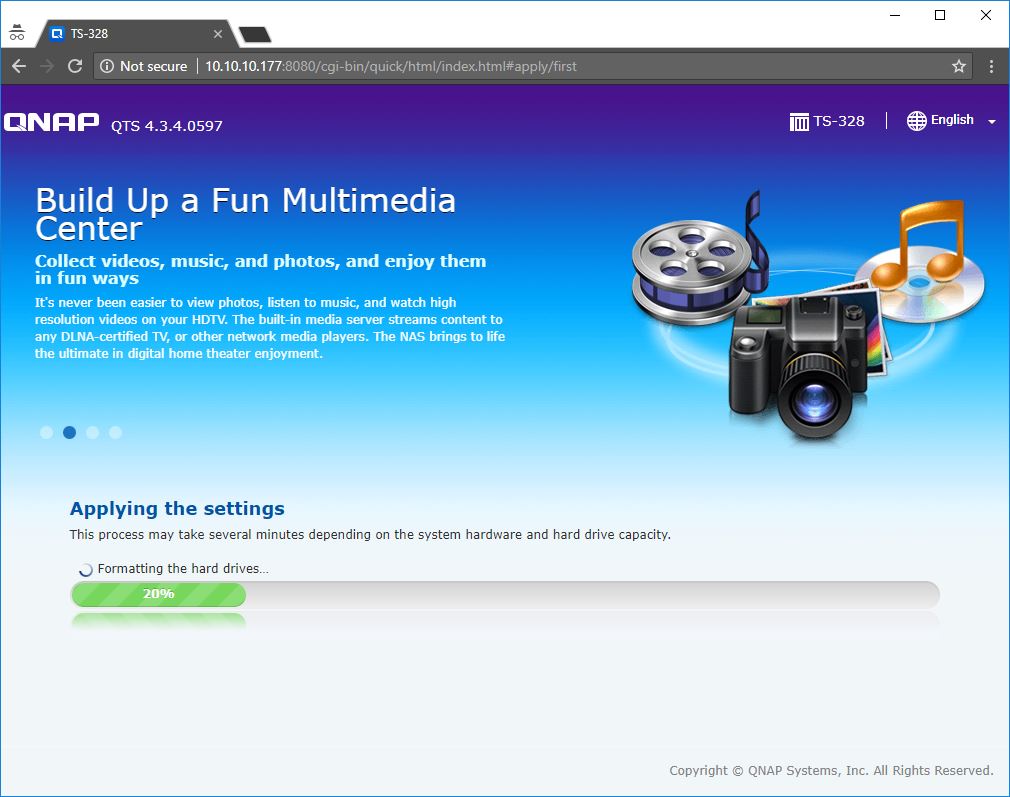Reload the page with the refresh icon
This screenshot has height=797, width=1010.
click(75, 66)
